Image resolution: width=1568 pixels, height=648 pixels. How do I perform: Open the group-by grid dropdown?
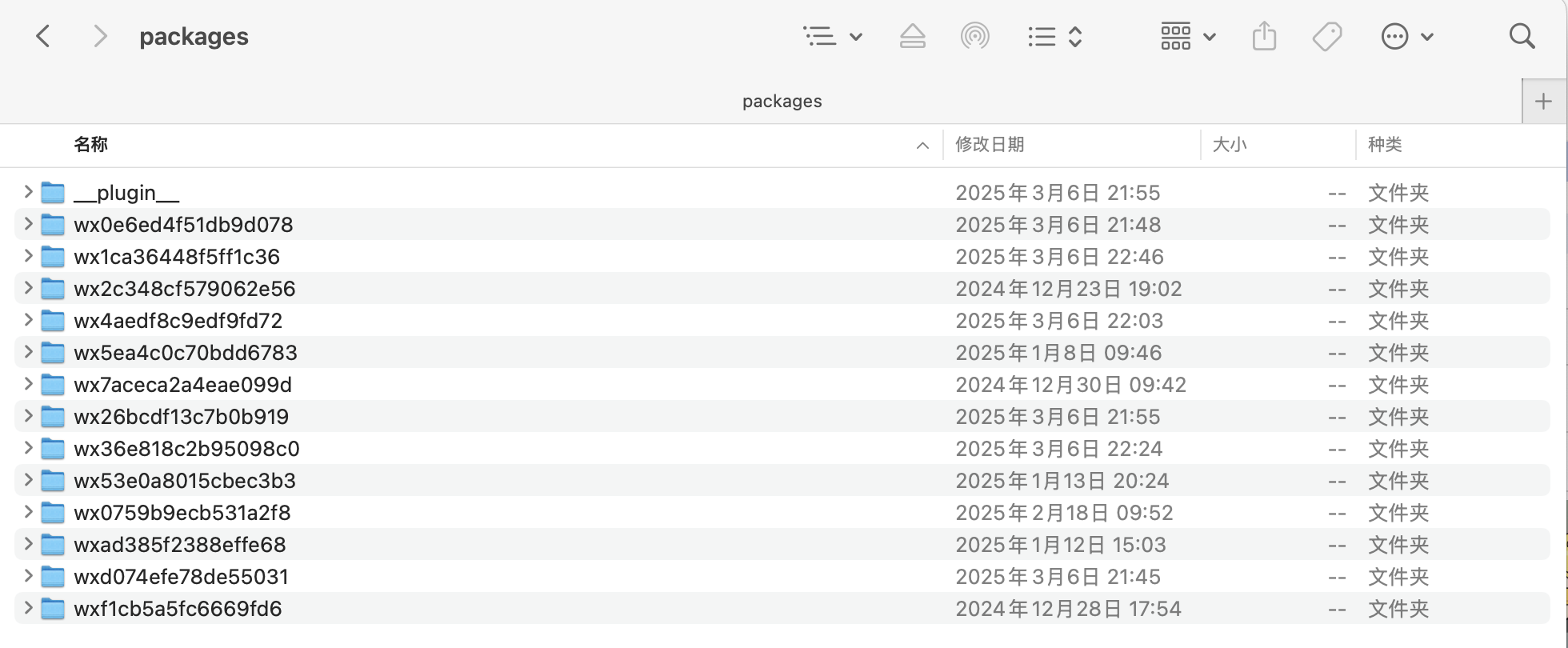tap(1187, 37)
